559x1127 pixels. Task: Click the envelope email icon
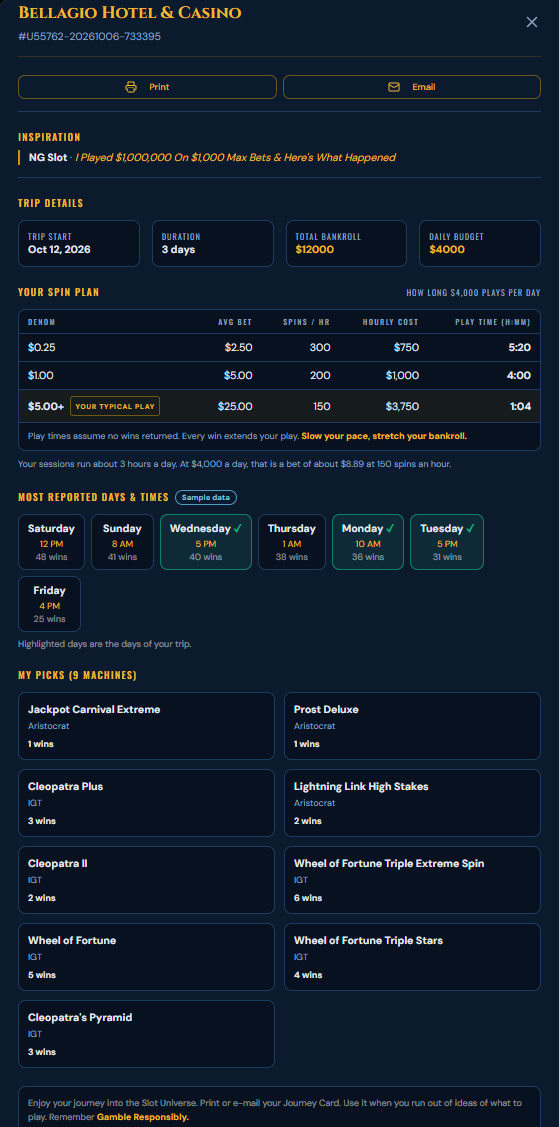pyautogui.click(x=394, y=87)
